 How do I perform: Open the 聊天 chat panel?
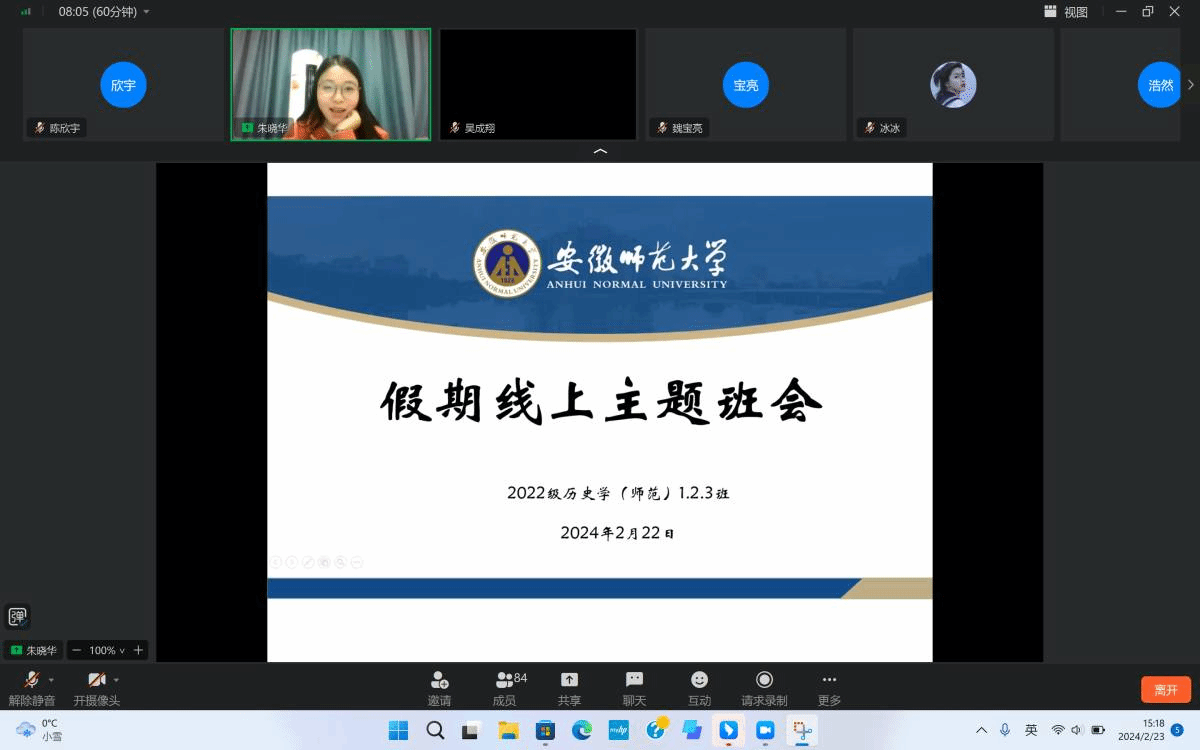pyautogui.click(x=634, y=681)
